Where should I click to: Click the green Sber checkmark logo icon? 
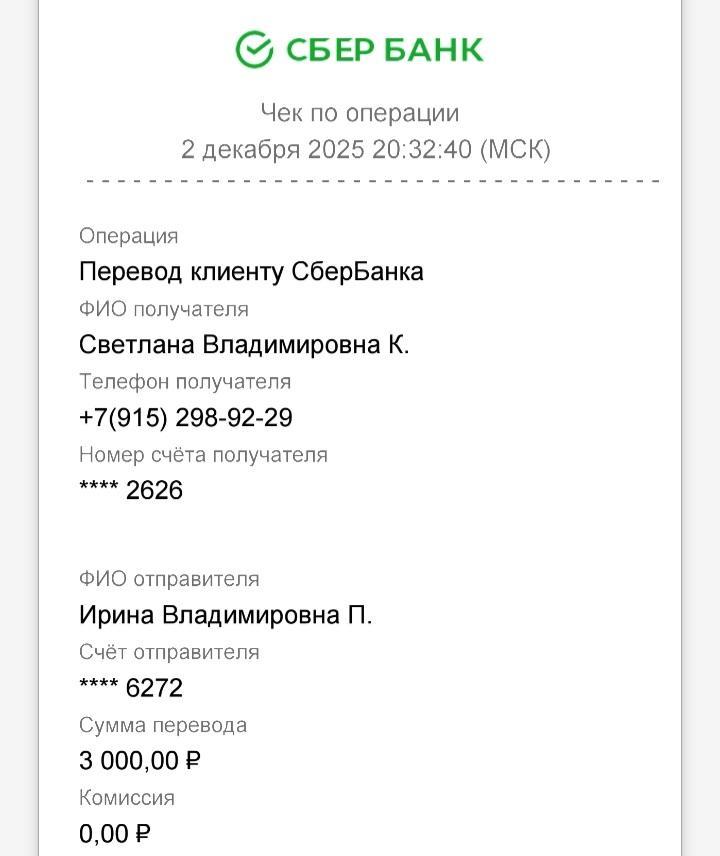[254, 49]
